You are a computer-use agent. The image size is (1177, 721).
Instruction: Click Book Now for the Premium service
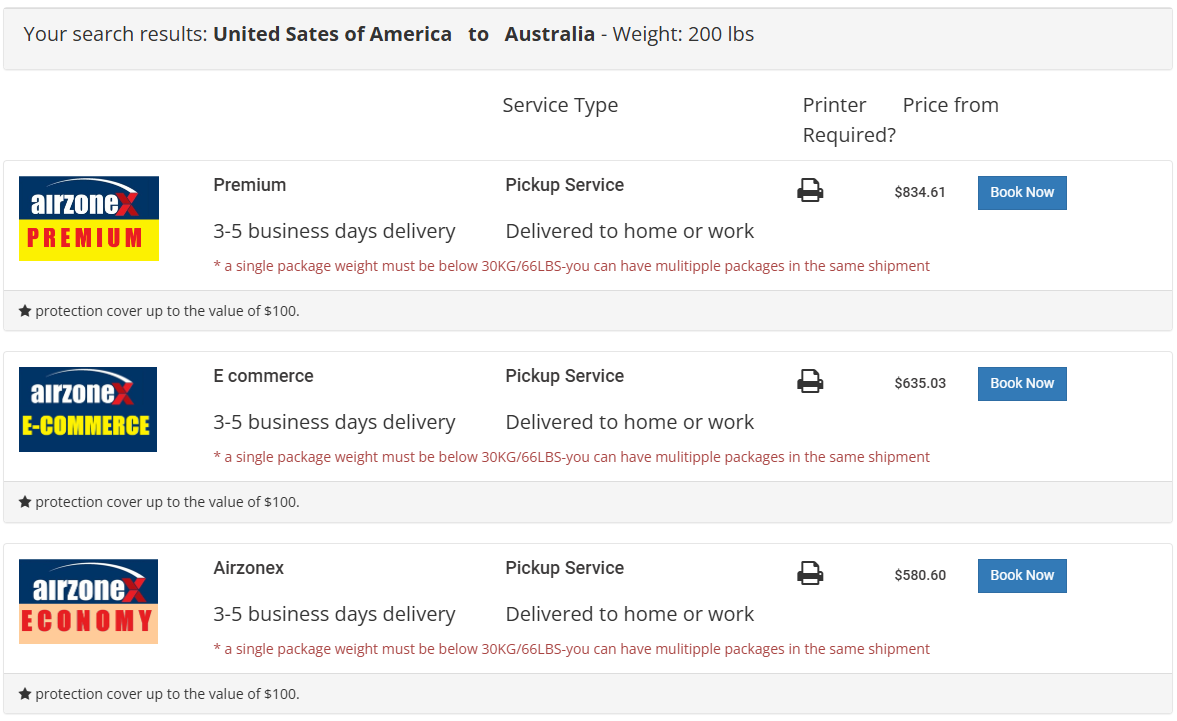point(1021,192)
